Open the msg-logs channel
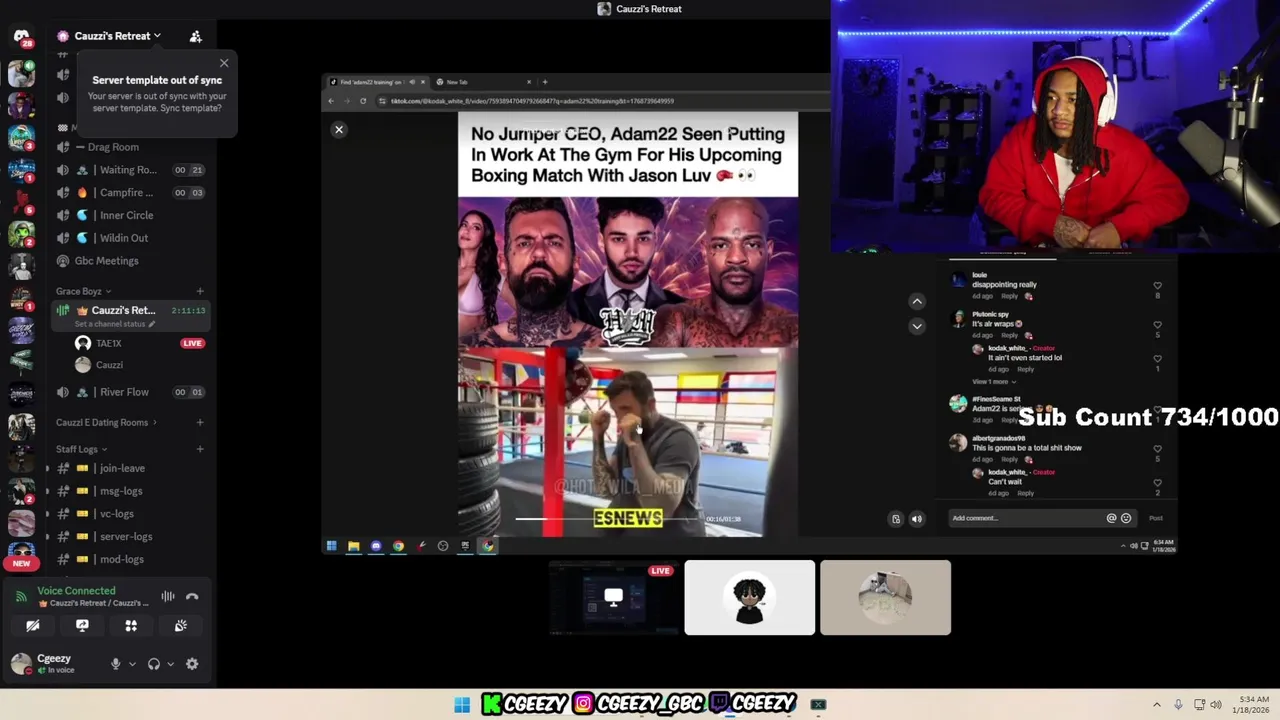Viewport: 1280px width, 720px height. [x=131, y=491]
